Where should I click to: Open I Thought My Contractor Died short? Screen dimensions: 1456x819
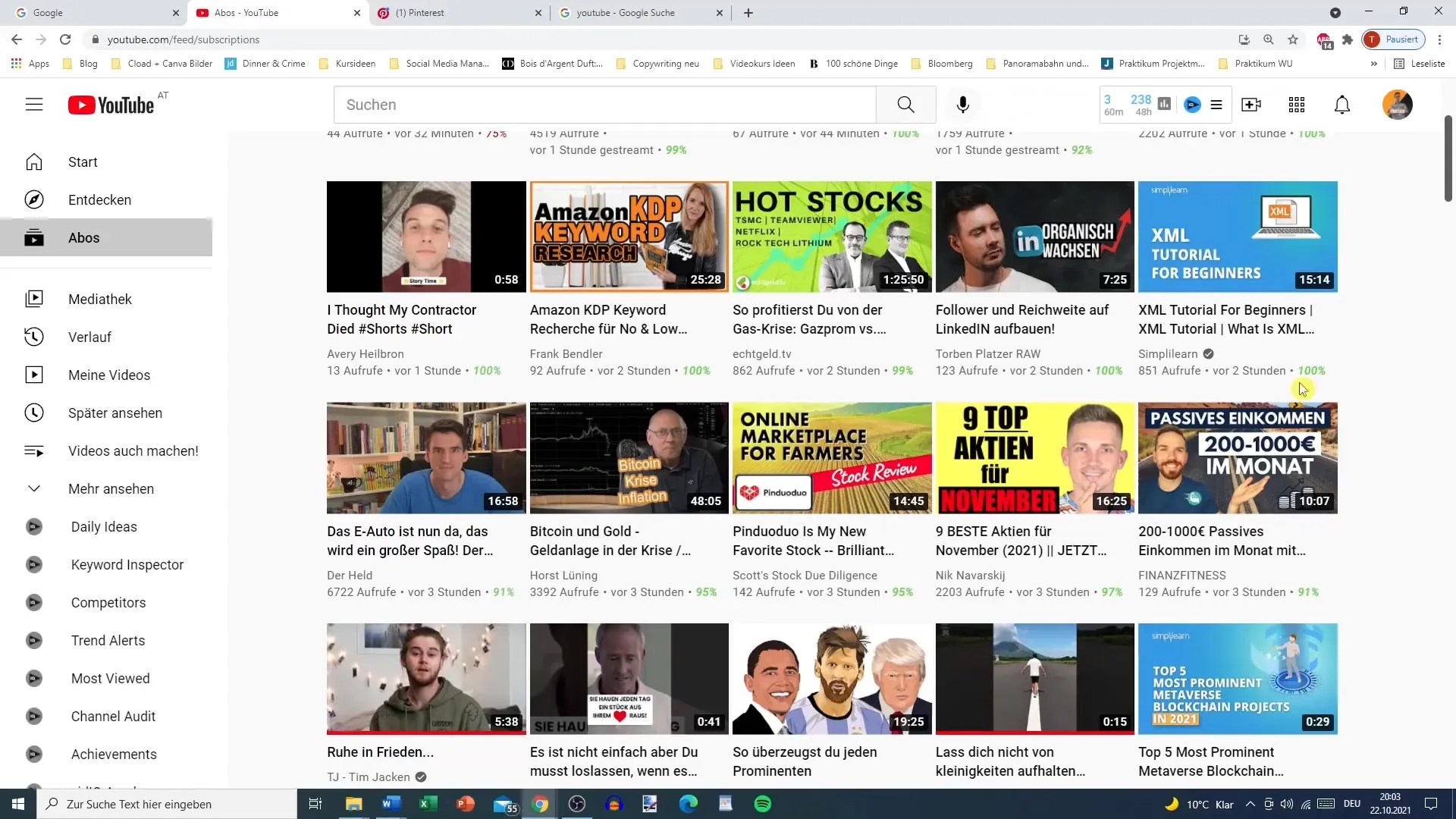(426, 237)
